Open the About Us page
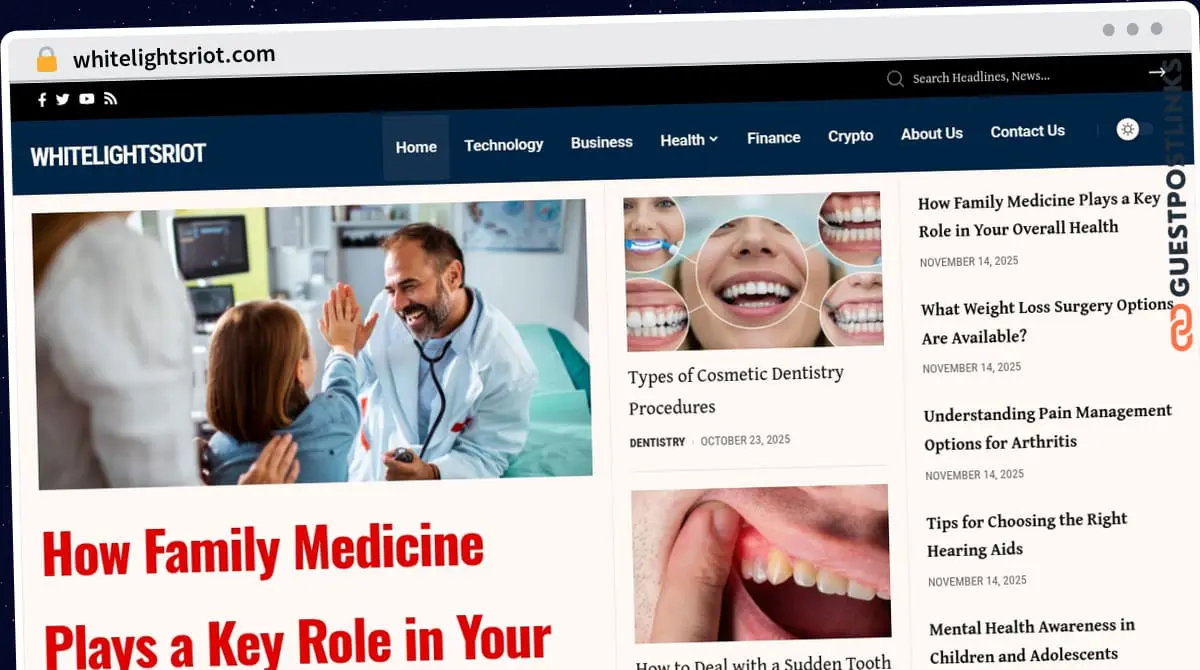The height and width of the screenshot is (670, 1200). tap(932, 133)
